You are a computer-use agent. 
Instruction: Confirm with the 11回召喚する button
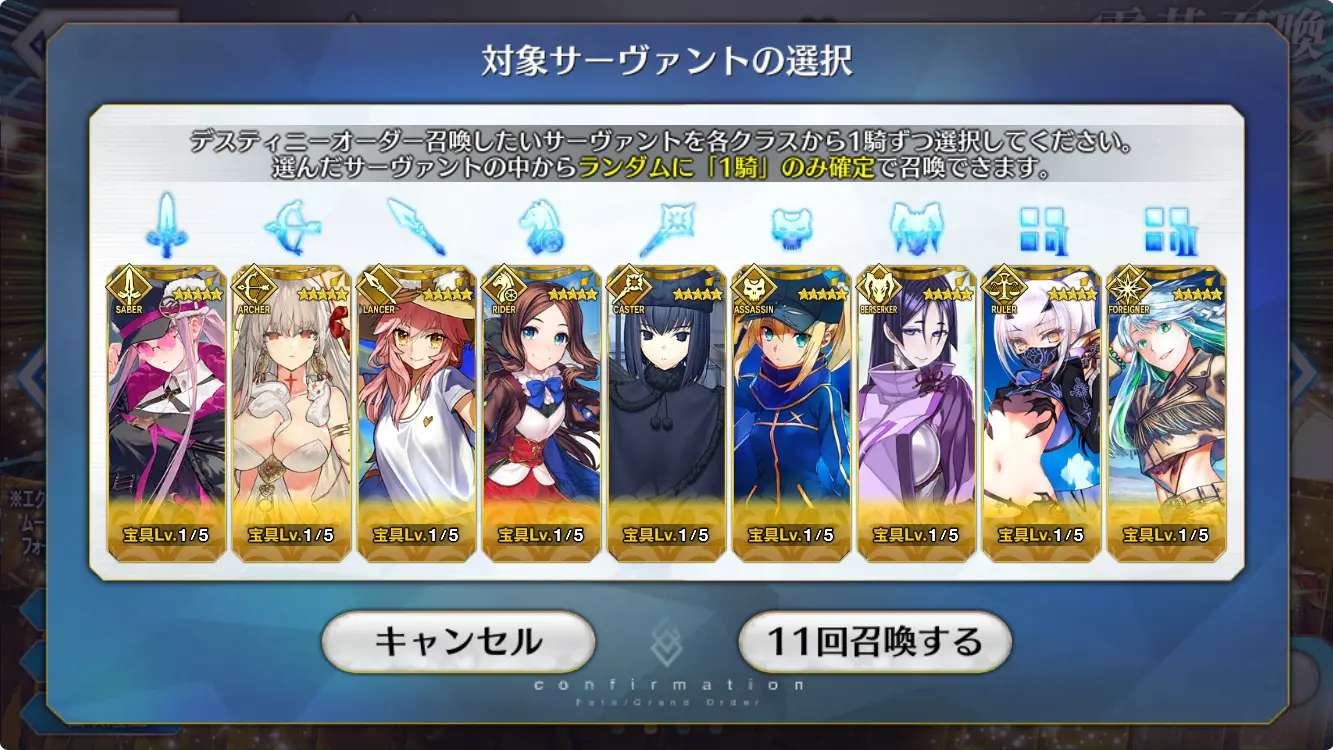(x=875, y=641)
